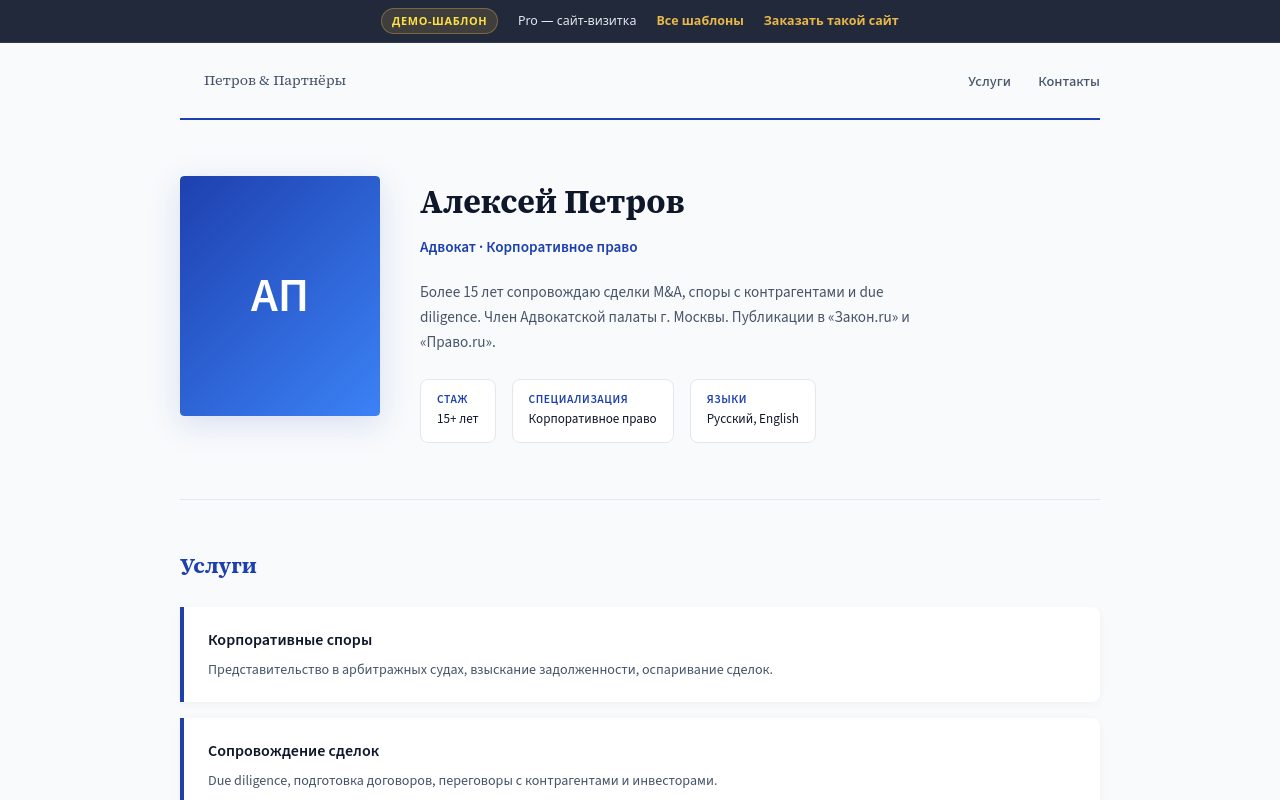This screenshot has height=800, width=1280.
Task: Open the Все шаблоны link
Action: (x=700, y=21)
